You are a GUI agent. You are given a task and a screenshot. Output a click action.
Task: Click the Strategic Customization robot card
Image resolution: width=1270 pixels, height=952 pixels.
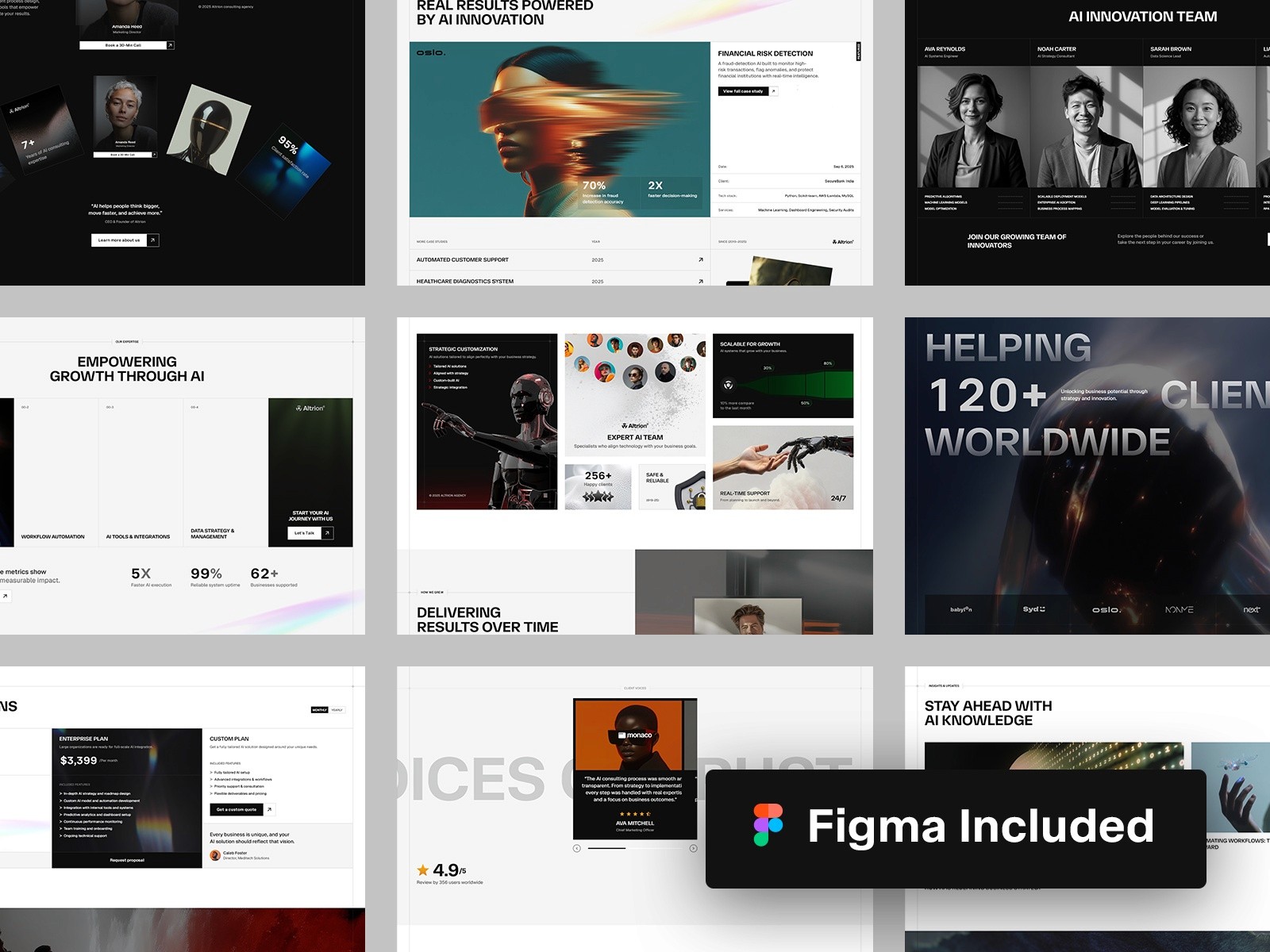(487, 421)
